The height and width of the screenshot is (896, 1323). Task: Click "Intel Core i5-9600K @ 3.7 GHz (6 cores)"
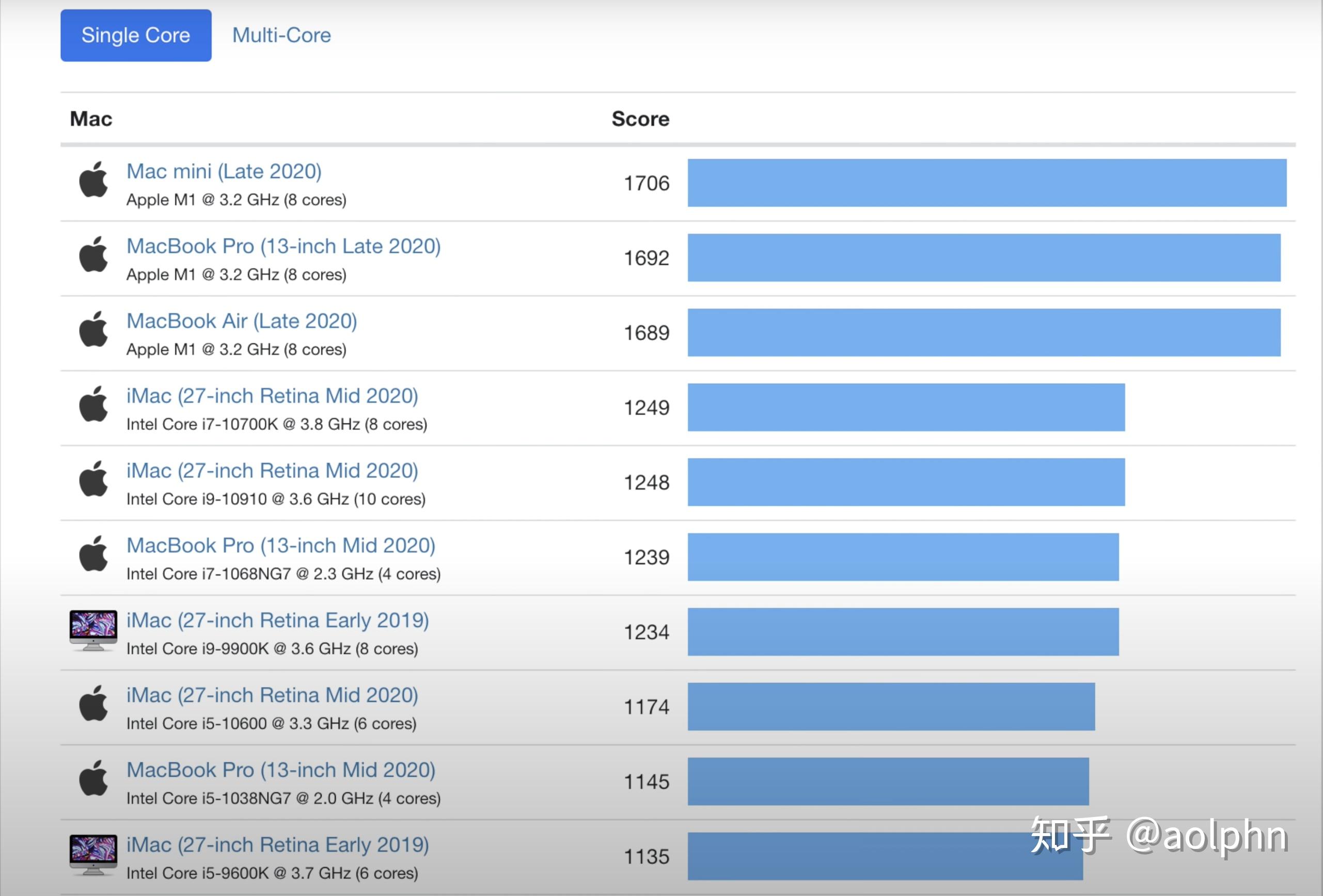(272, 873)
